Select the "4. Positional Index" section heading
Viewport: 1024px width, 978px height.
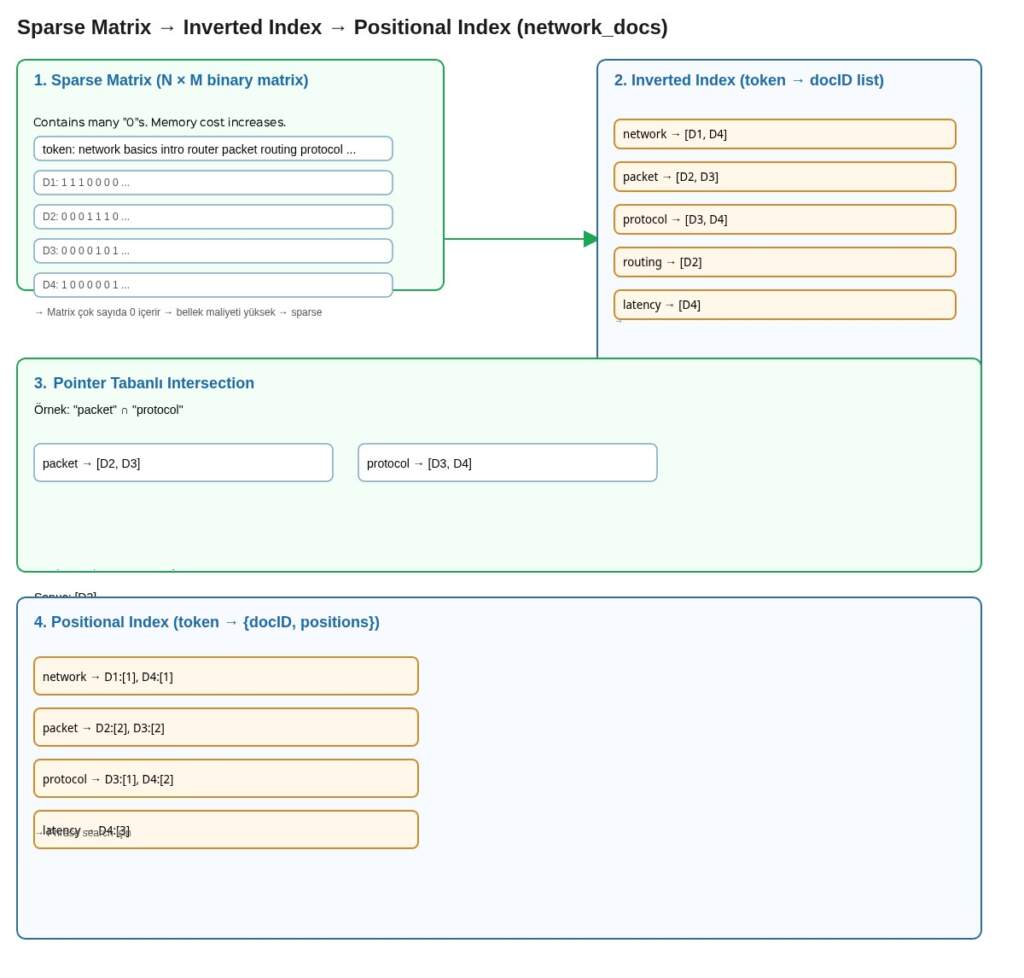[206, 622]
